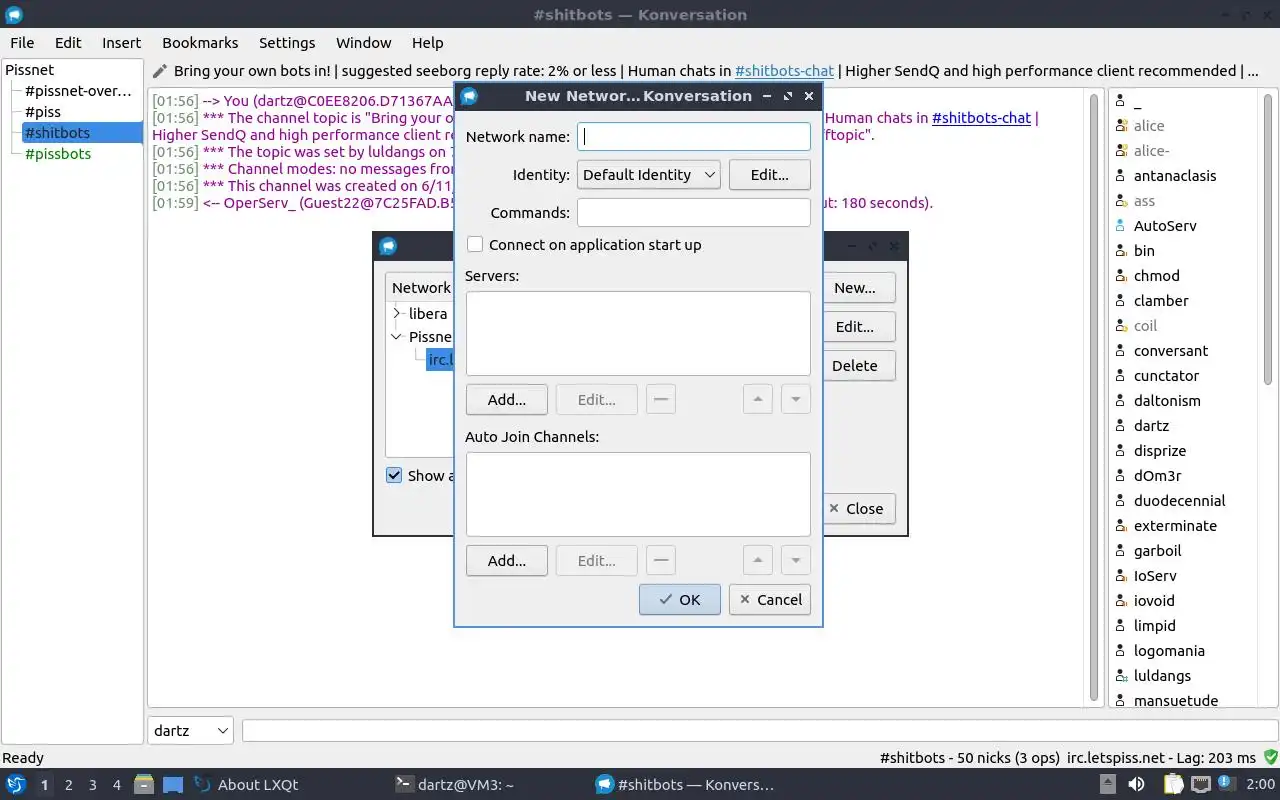Image resolution: width=1280 pixels, height=800 pixels.
Task: Open the Window menu
Action: 363,43
